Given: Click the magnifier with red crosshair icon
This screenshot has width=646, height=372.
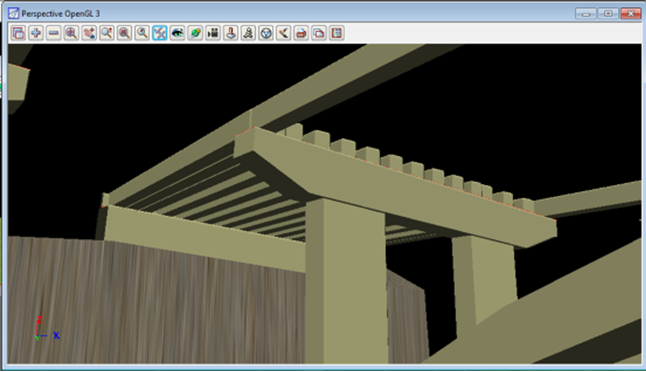Looking at the screenshot, I should (71, 33).
